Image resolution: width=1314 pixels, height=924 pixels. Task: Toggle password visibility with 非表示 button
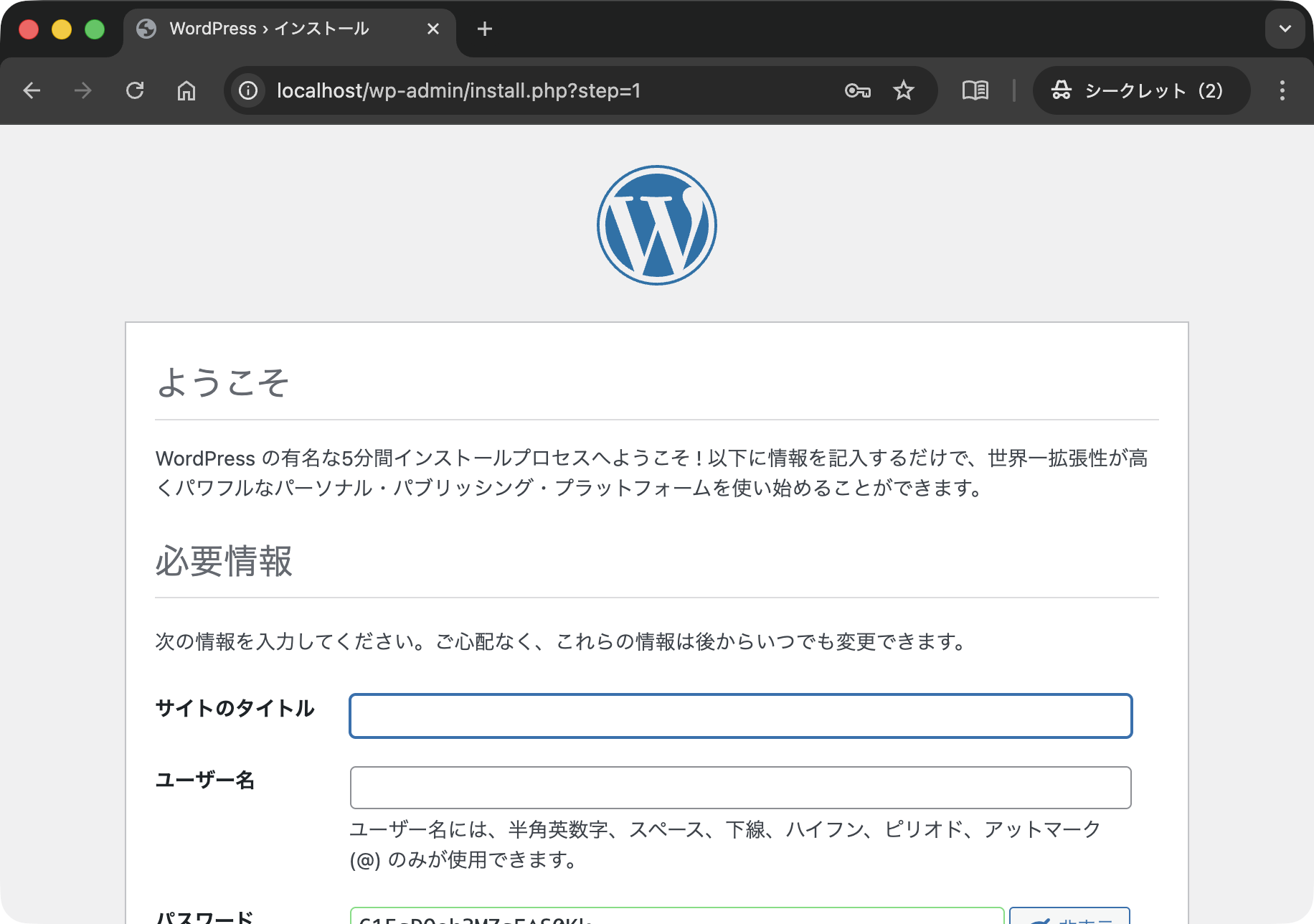click(1069, 916)
